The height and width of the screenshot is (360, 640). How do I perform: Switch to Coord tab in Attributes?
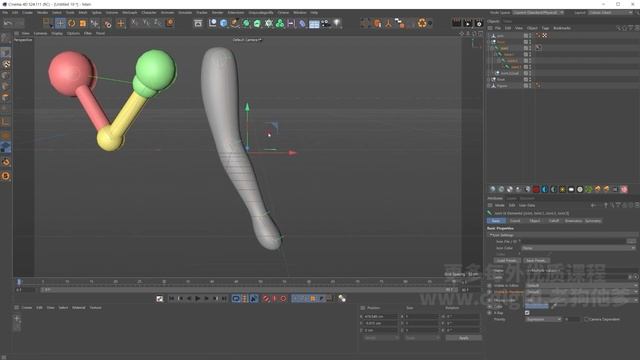(x=515, y=221)
